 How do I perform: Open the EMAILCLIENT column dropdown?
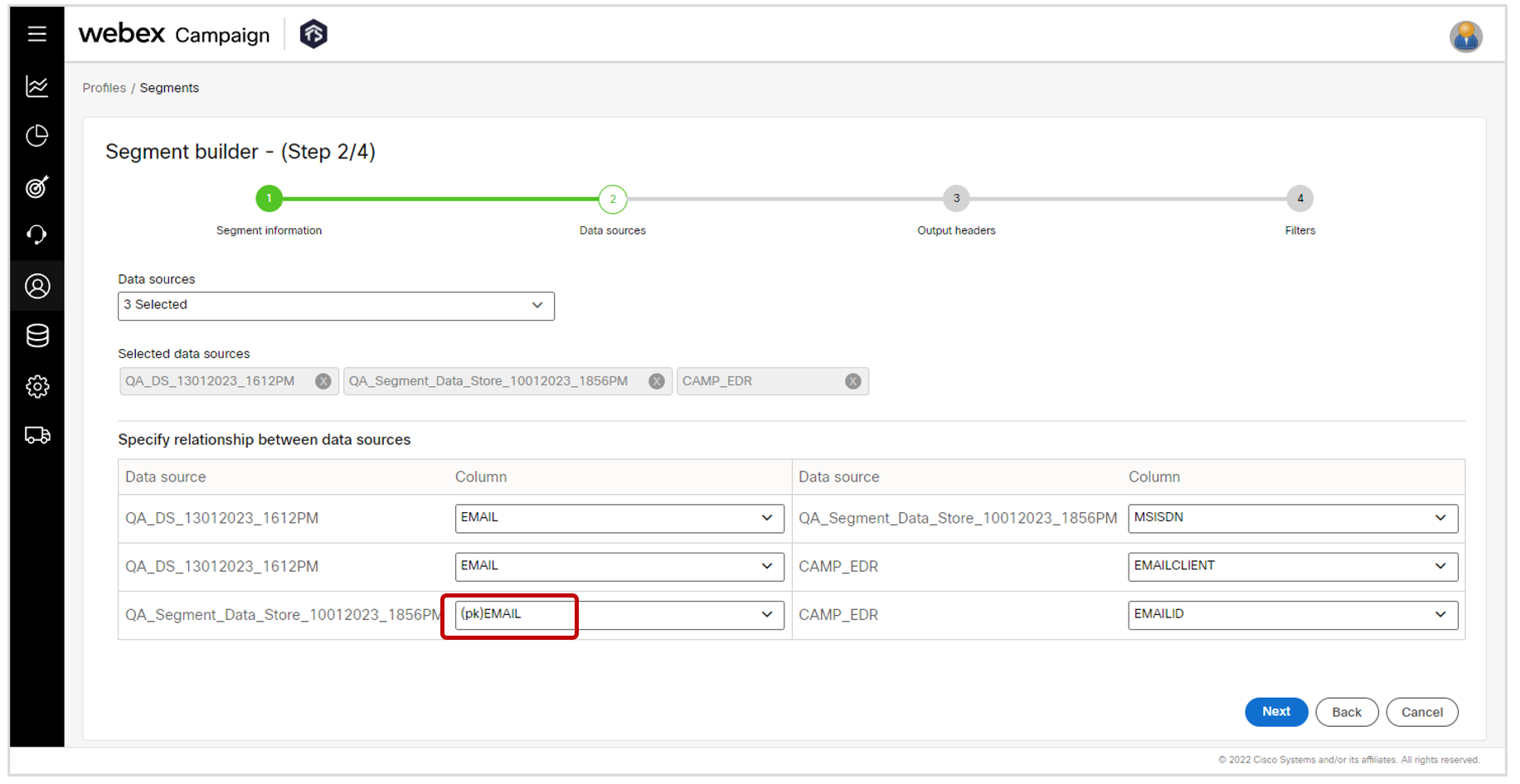[x=1293, y=566]
